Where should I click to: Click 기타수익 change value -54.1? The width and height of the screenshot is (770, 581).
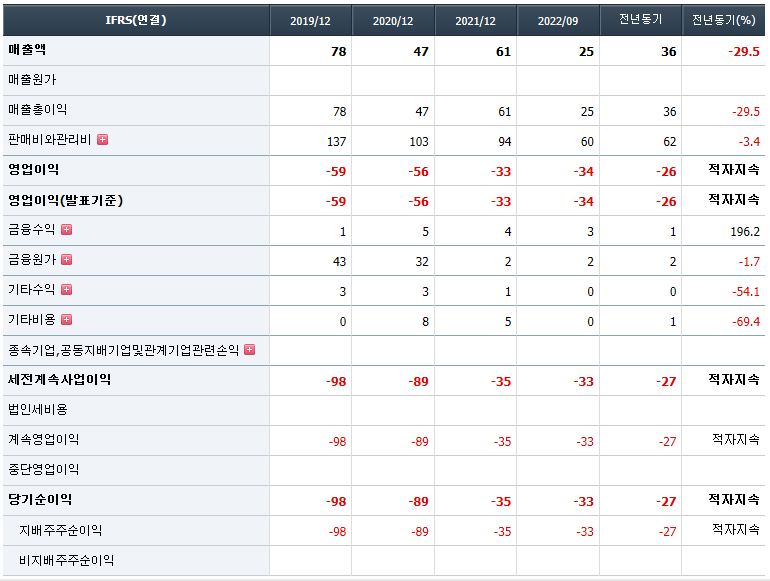pos(746,292)
